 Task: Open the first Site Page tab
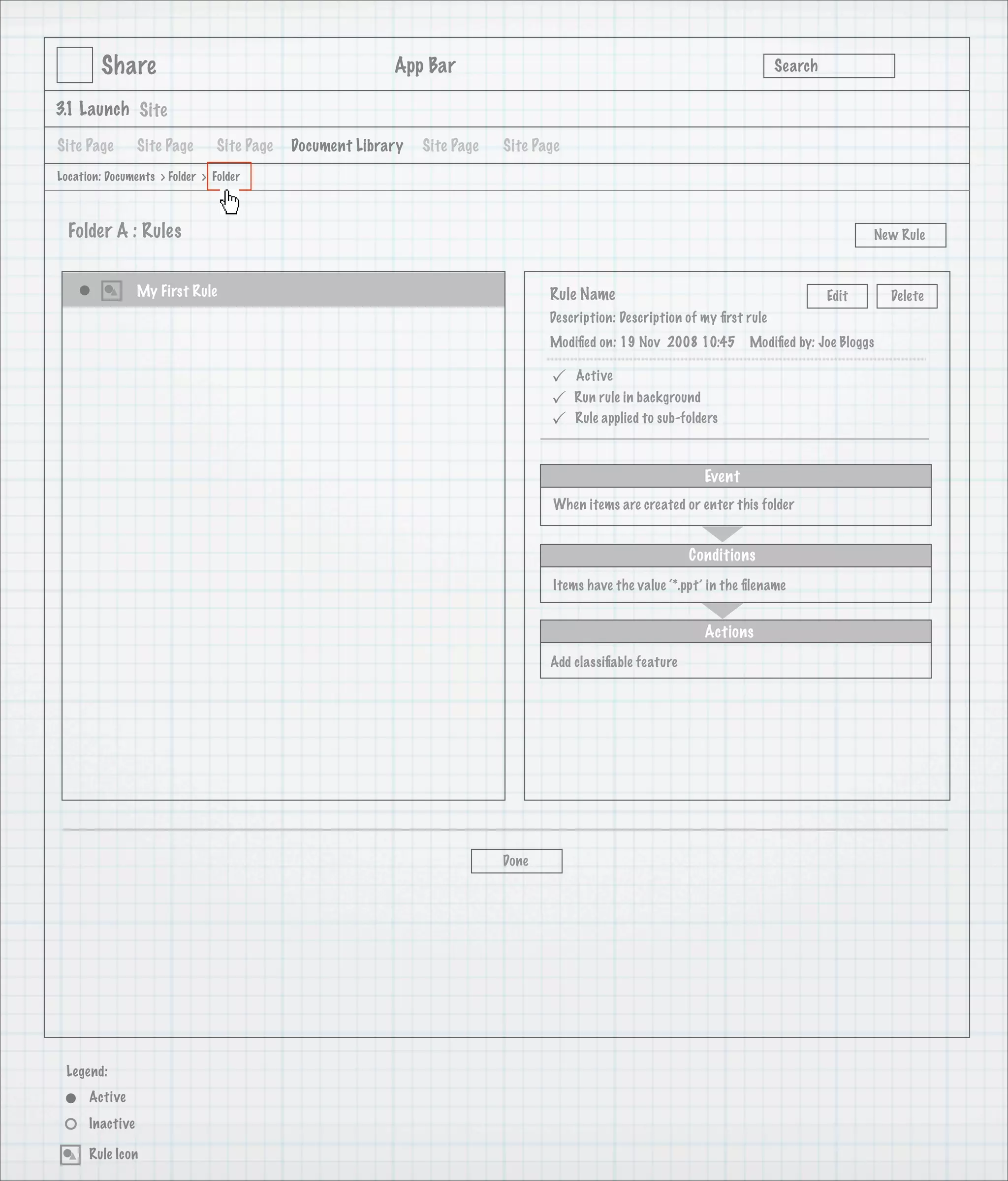(x=86, y=146)
